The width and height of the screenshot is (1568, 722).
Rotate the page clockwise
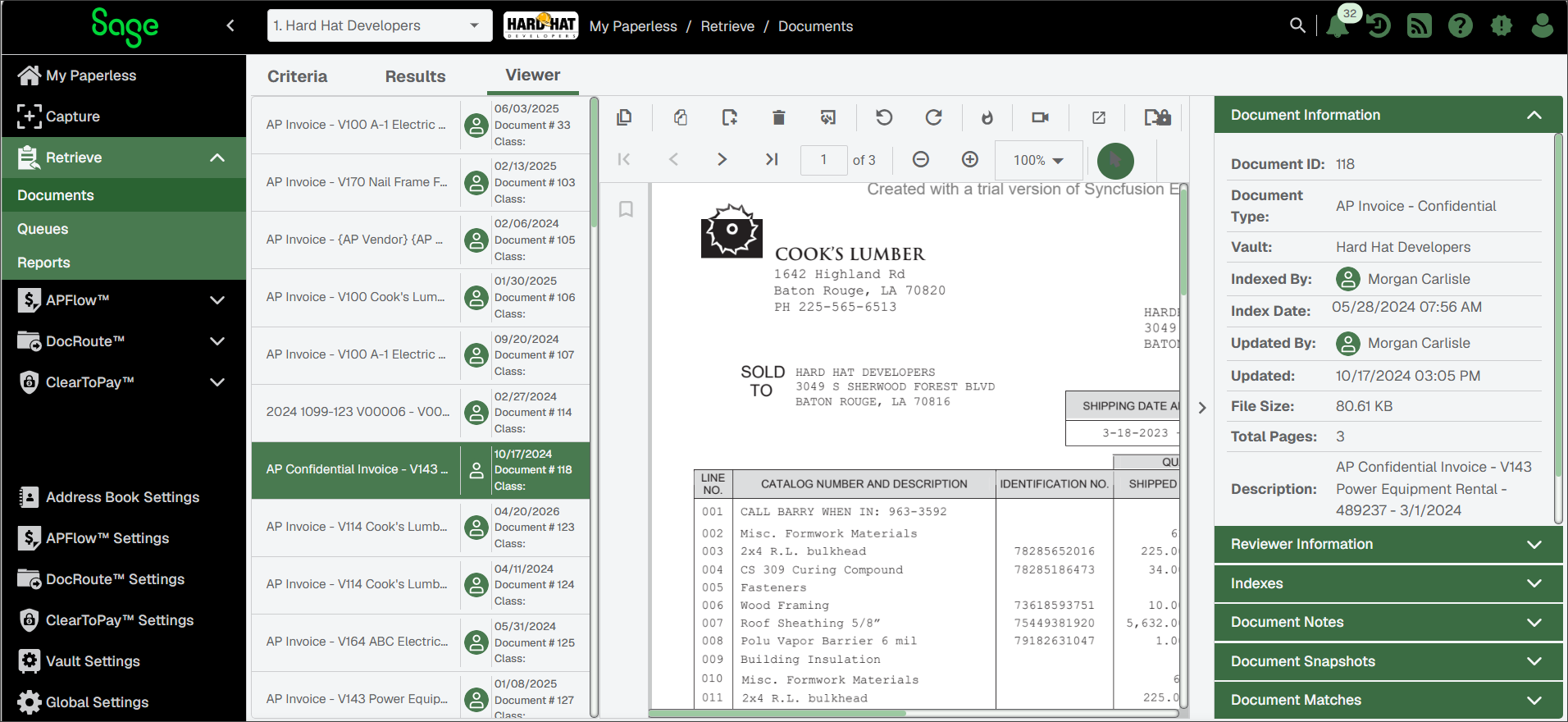click(x=933, y=117)
